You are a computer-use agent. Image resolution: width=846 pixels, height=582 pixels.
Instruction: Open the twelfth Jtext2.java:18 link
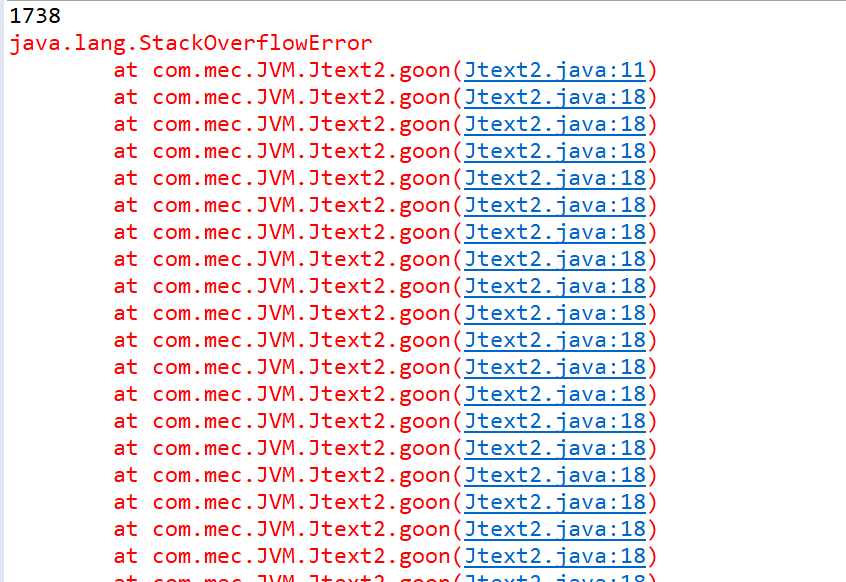pyautogui.click(x=555, y=394)
